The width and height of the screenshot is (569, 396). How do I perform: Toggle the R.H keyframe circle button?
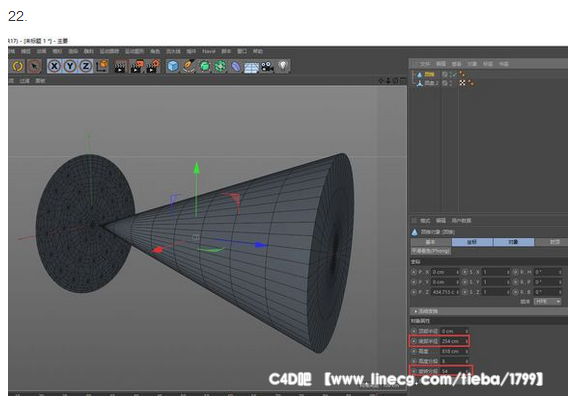(x=516, y=272)
